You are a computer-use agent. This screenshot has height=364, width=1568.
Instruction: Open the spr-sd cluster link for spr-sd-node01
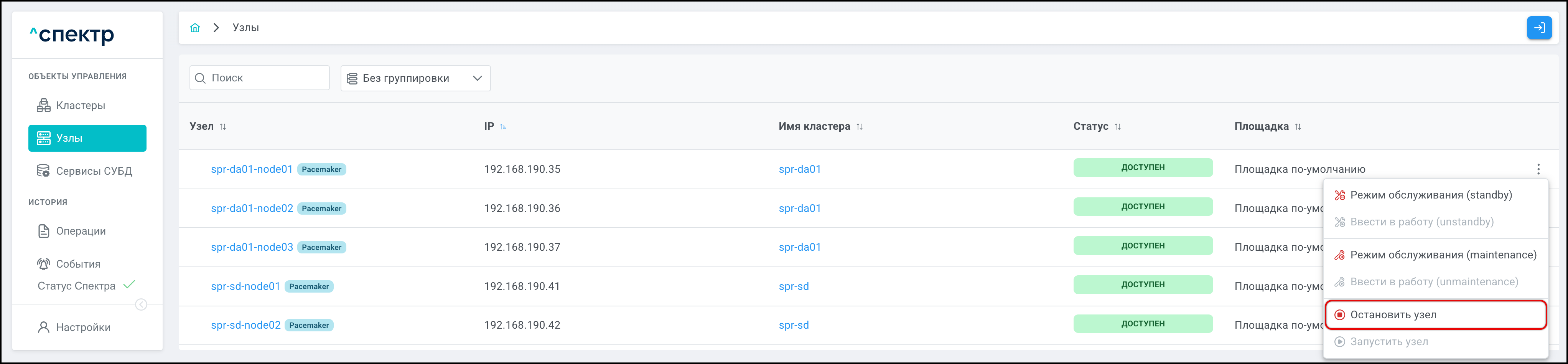(794, 286)
